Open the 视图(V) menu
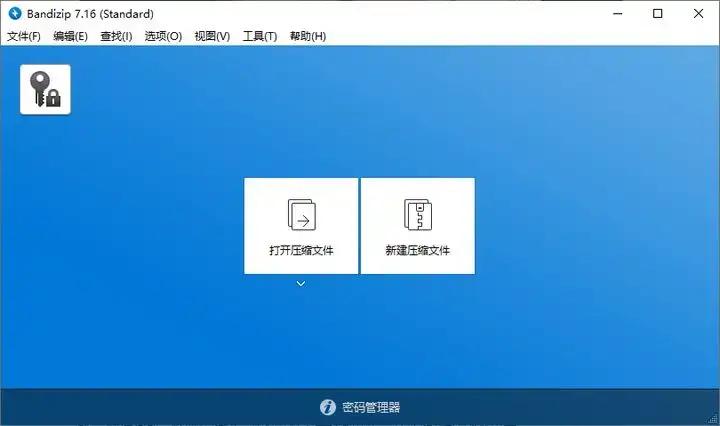This screenshot has height=426, width=720. tap(212, 36)
